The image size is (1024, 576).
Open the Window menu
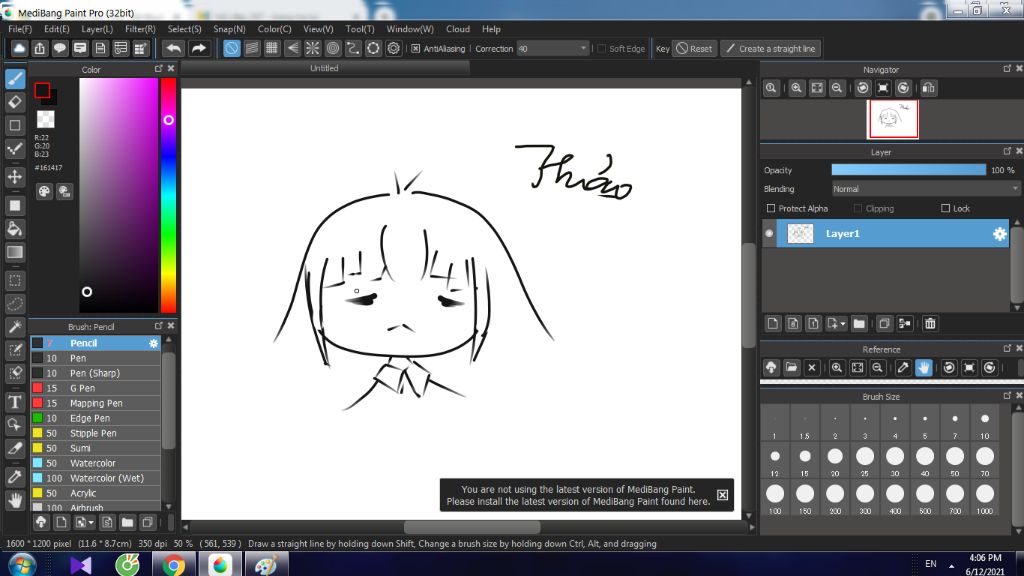click(409, 29)
